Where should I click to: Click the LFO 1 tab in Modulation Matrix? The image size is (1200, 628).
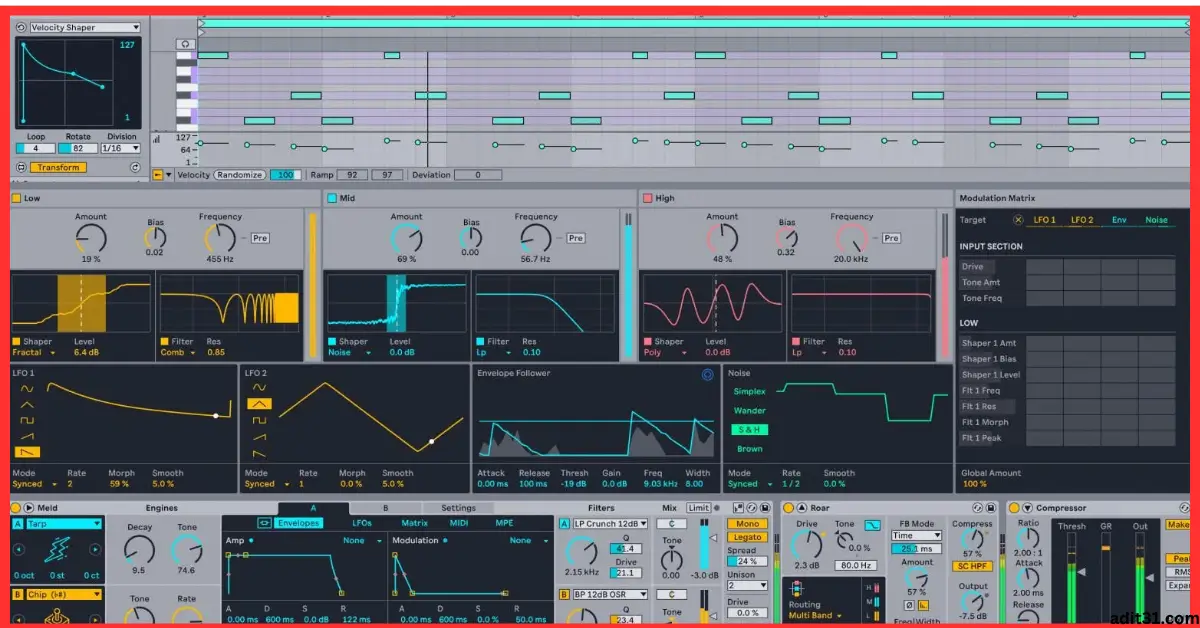(1045, 220)
